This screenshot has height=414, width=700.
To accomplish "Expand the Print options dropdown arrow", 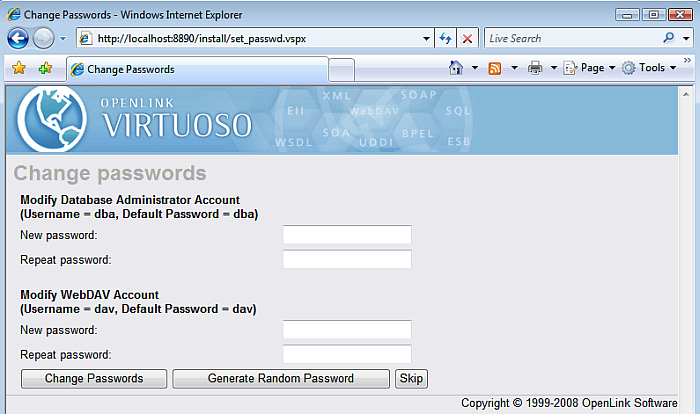I will [553, 68].
